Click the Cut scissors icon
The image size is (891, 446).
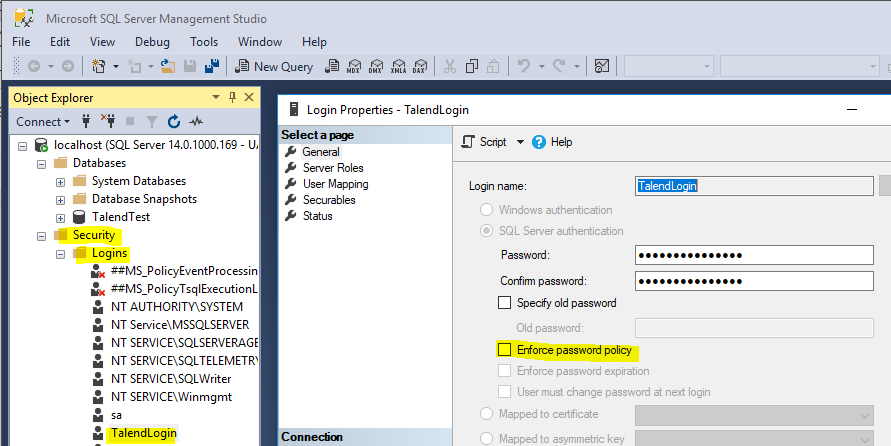(x=450, y=66)
